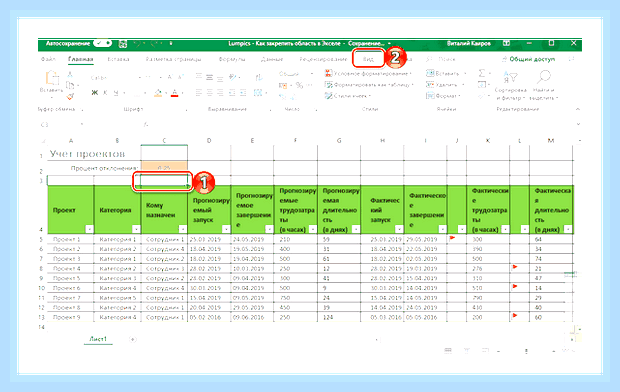Open the filter dropdown in Проект header
The image size is (620, 392).
tap(89, 229)
